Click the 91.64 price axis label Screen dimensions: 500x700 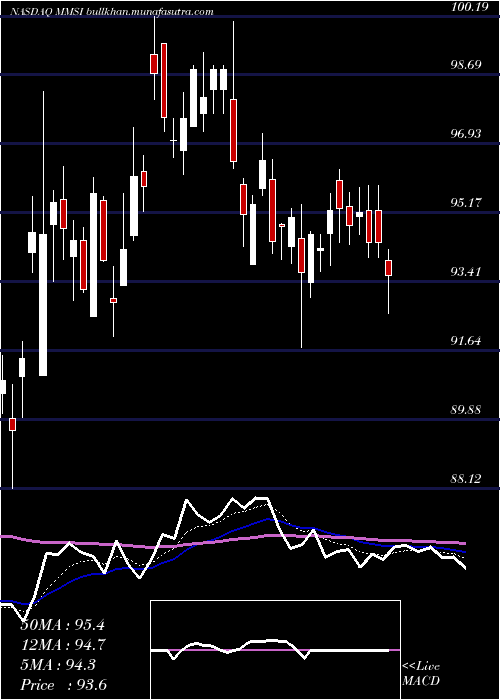(x=467, y=341)
